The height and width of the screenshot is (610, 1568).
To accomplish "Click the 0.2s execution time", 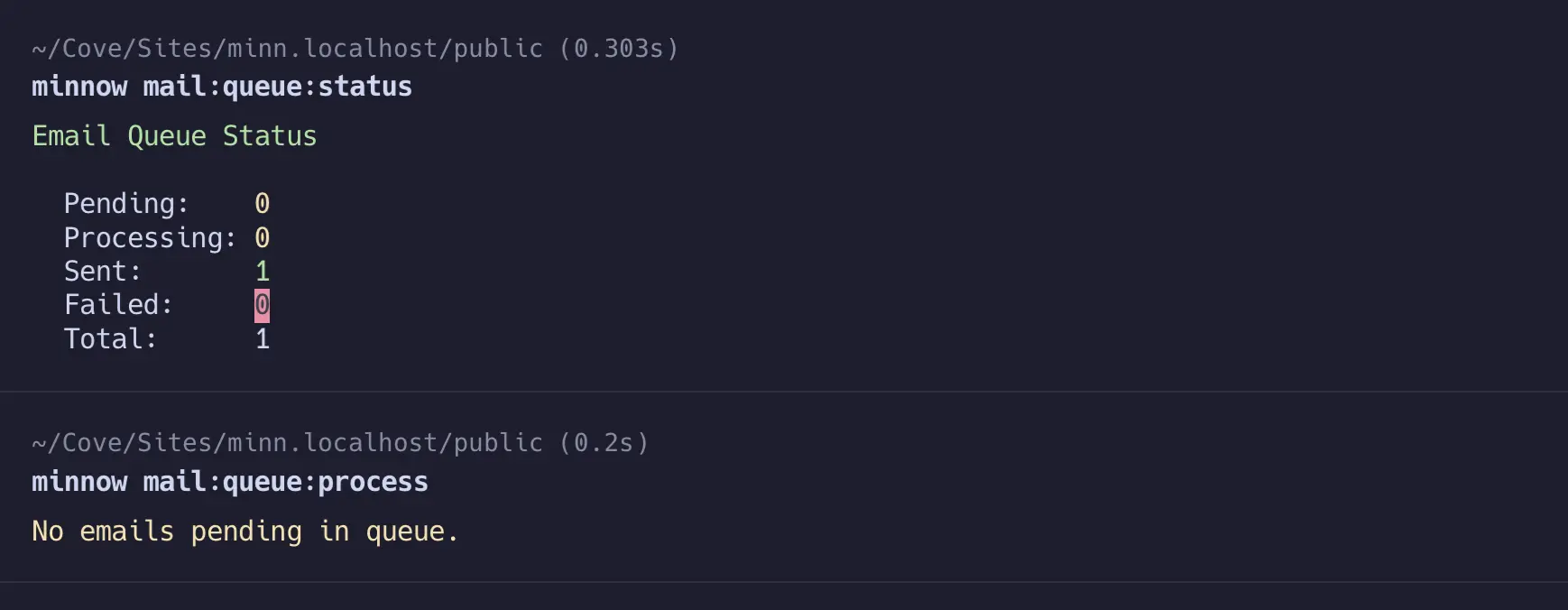I will [x=604, y=443].
